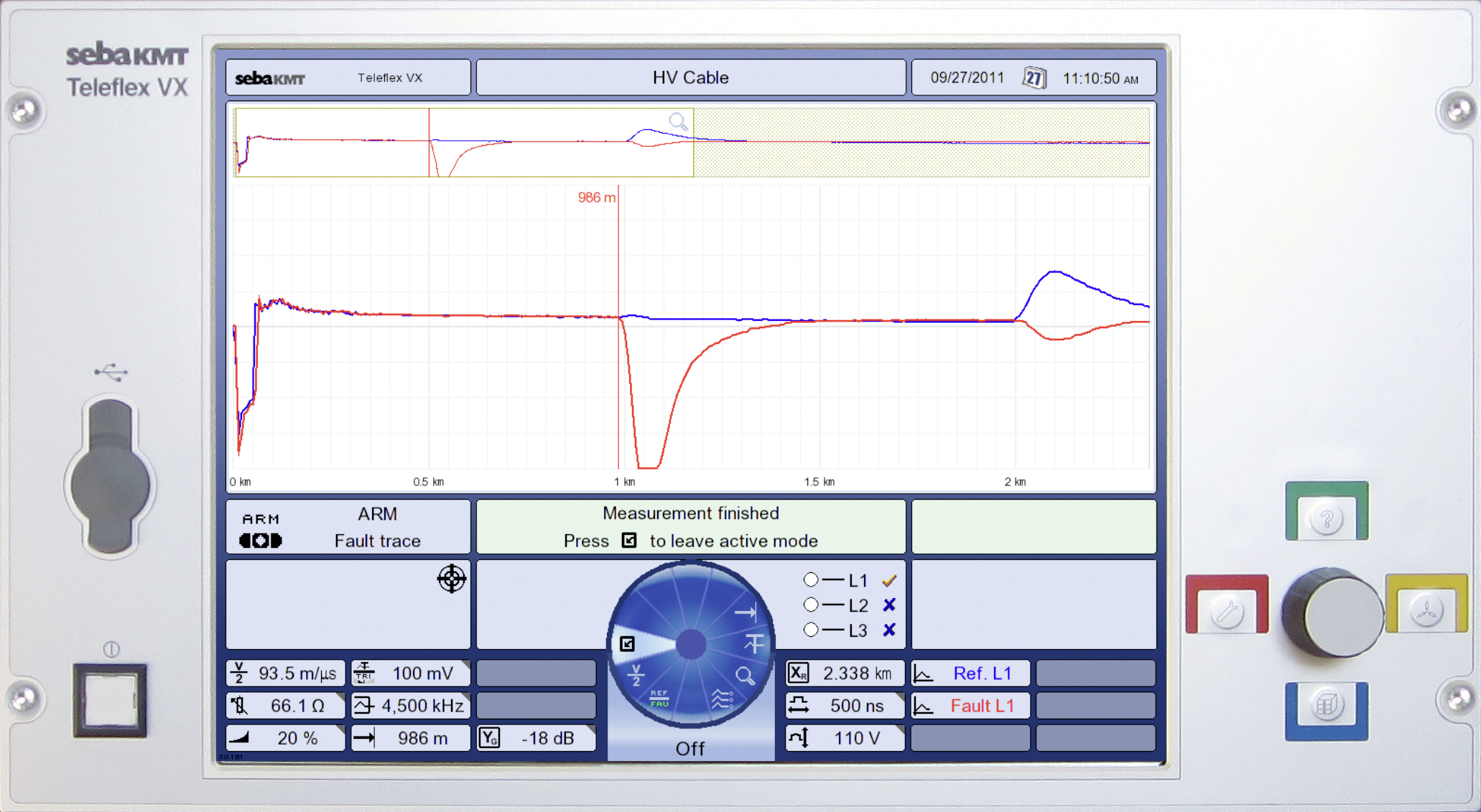Click the Measurement finished message box
1481x812 pixels.
691,527
